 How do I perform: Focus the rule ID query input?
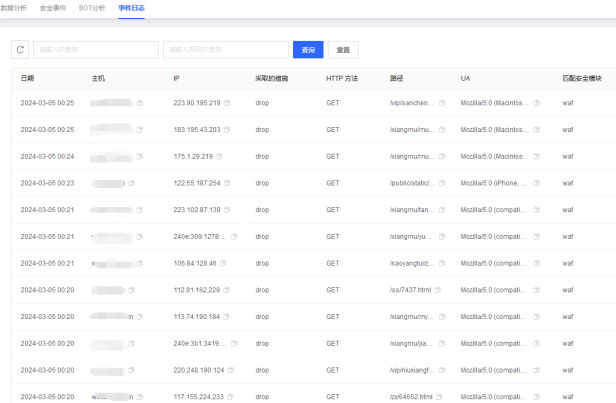pyautogui.click(x=226, y=50)
